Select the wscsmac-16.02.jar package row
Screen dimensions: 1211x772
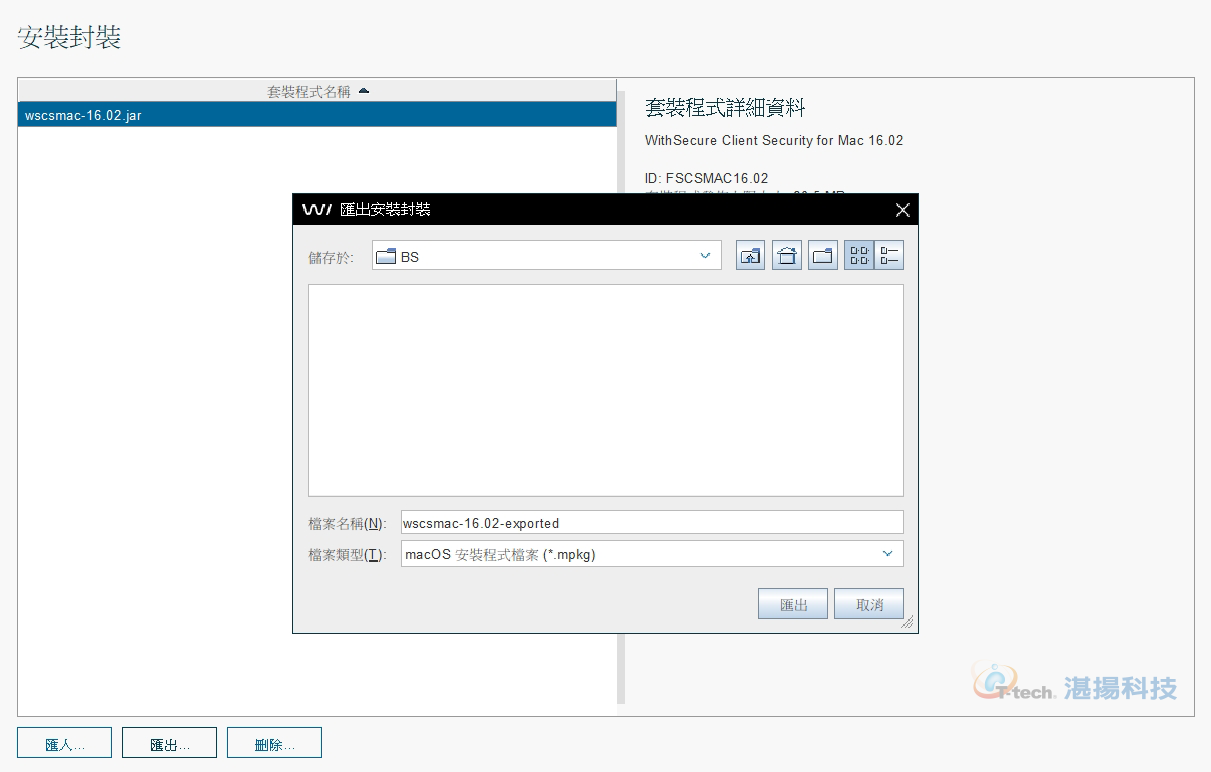click(x=317, y=115)
